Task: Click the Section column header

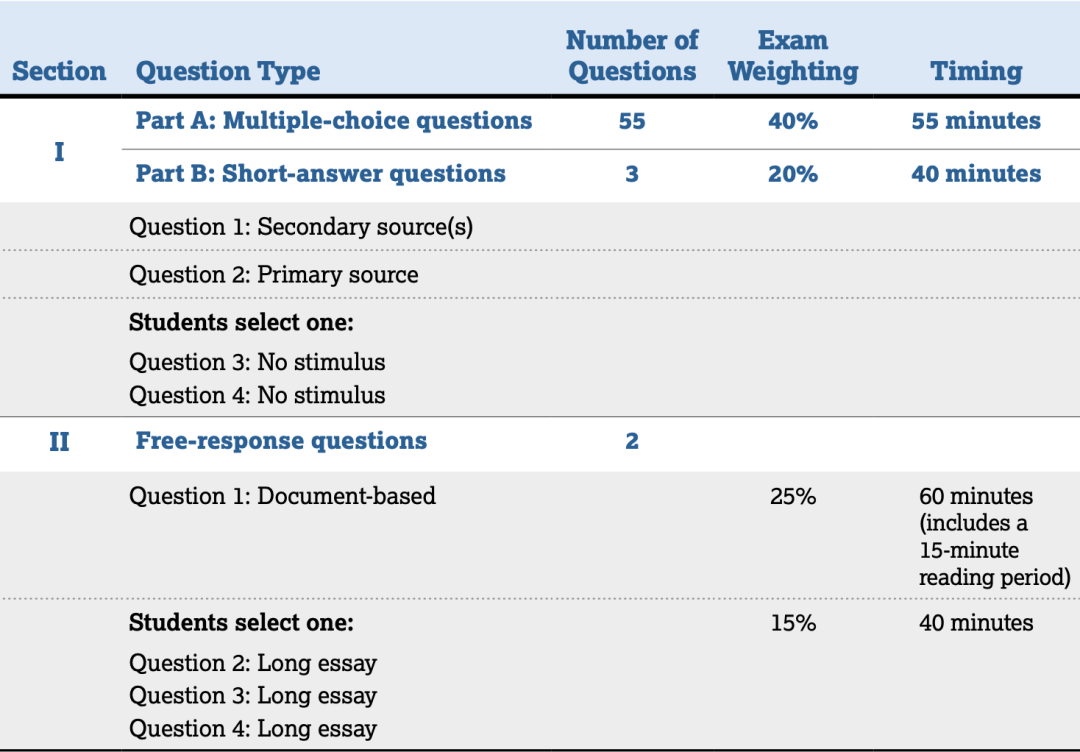Action: [x=59, y=71]
